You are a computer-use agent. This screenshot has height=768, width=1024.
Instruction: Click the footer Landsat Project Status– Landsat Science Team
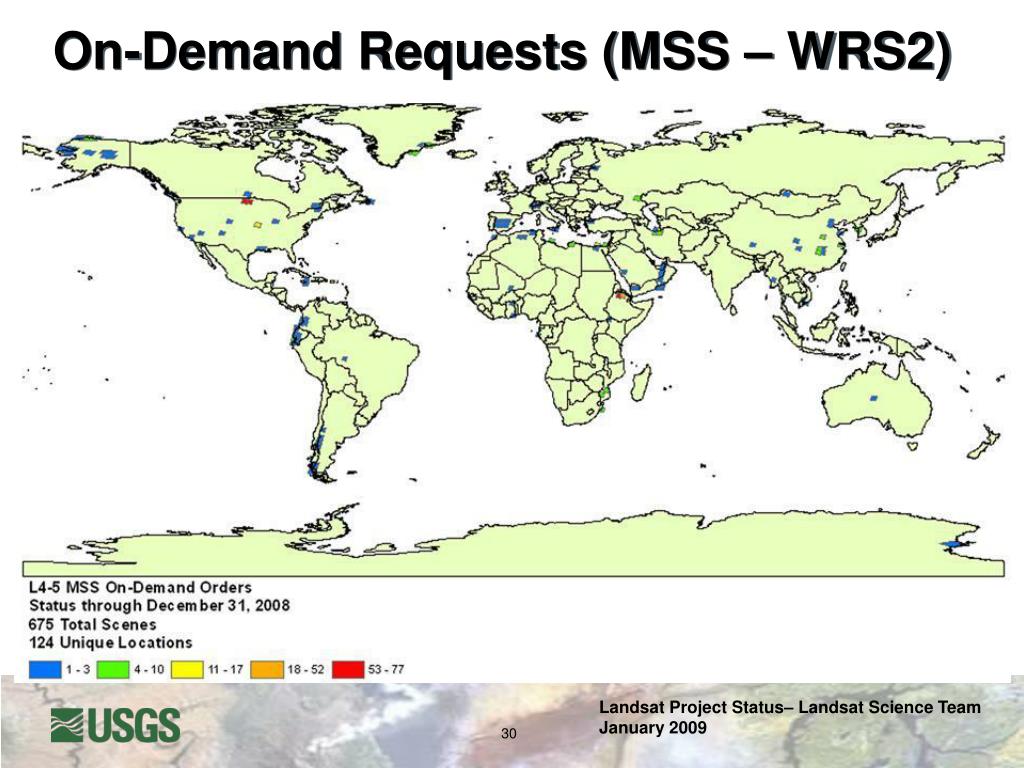pos(790,707)
